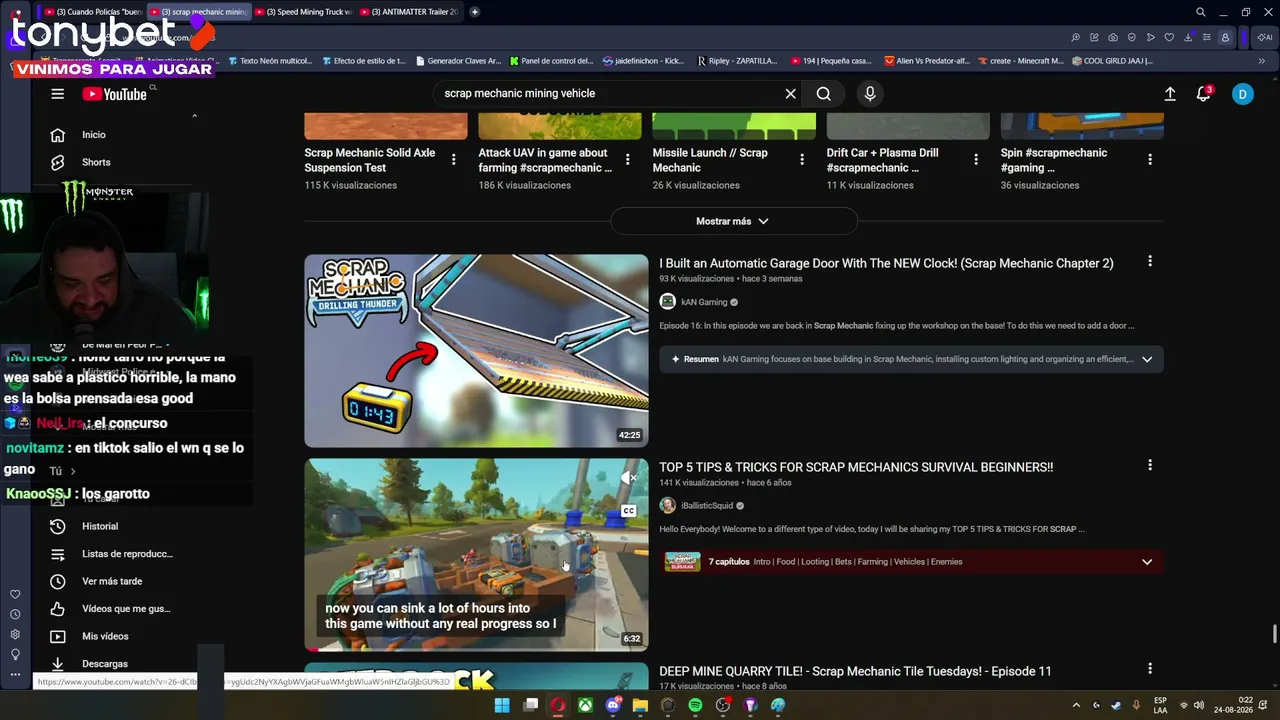Open options for Missile Launch short

pos(802,160)
